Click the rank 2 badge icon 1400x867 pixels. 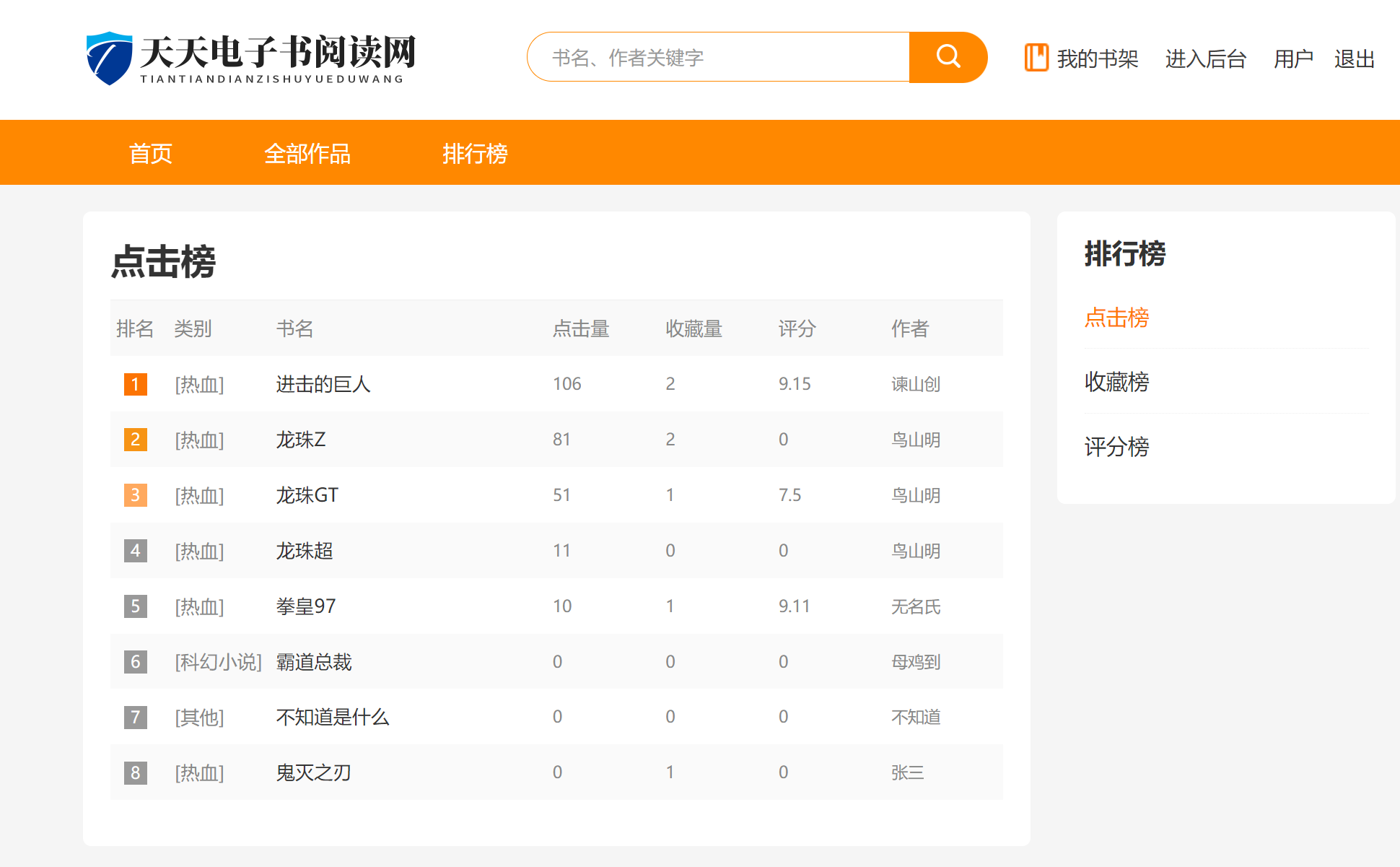136,440
